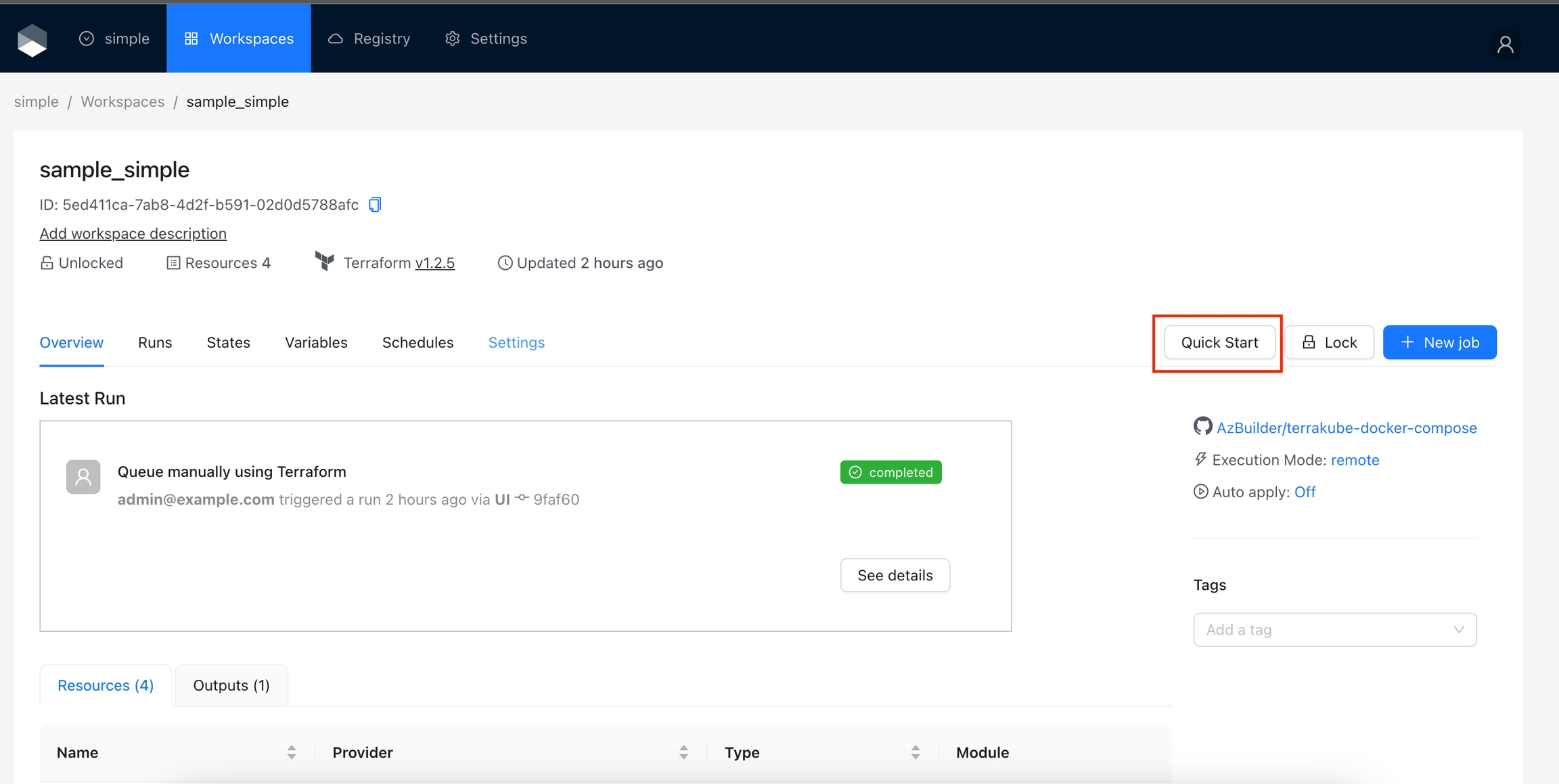
Task: Click the Terrakube logo icon
Action: (x=32, y=40)
